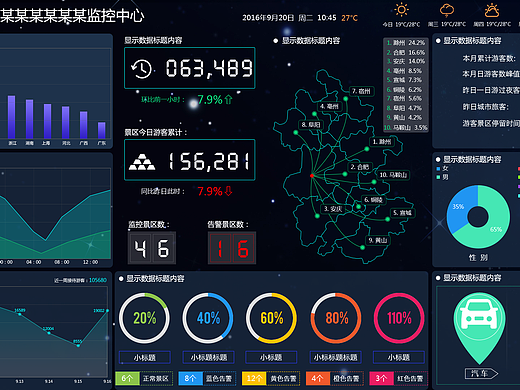The width and height of the screenshot is (520, 390).
Task: Click the 小标题 button under the 110% gauge
Action: point(399,357)
